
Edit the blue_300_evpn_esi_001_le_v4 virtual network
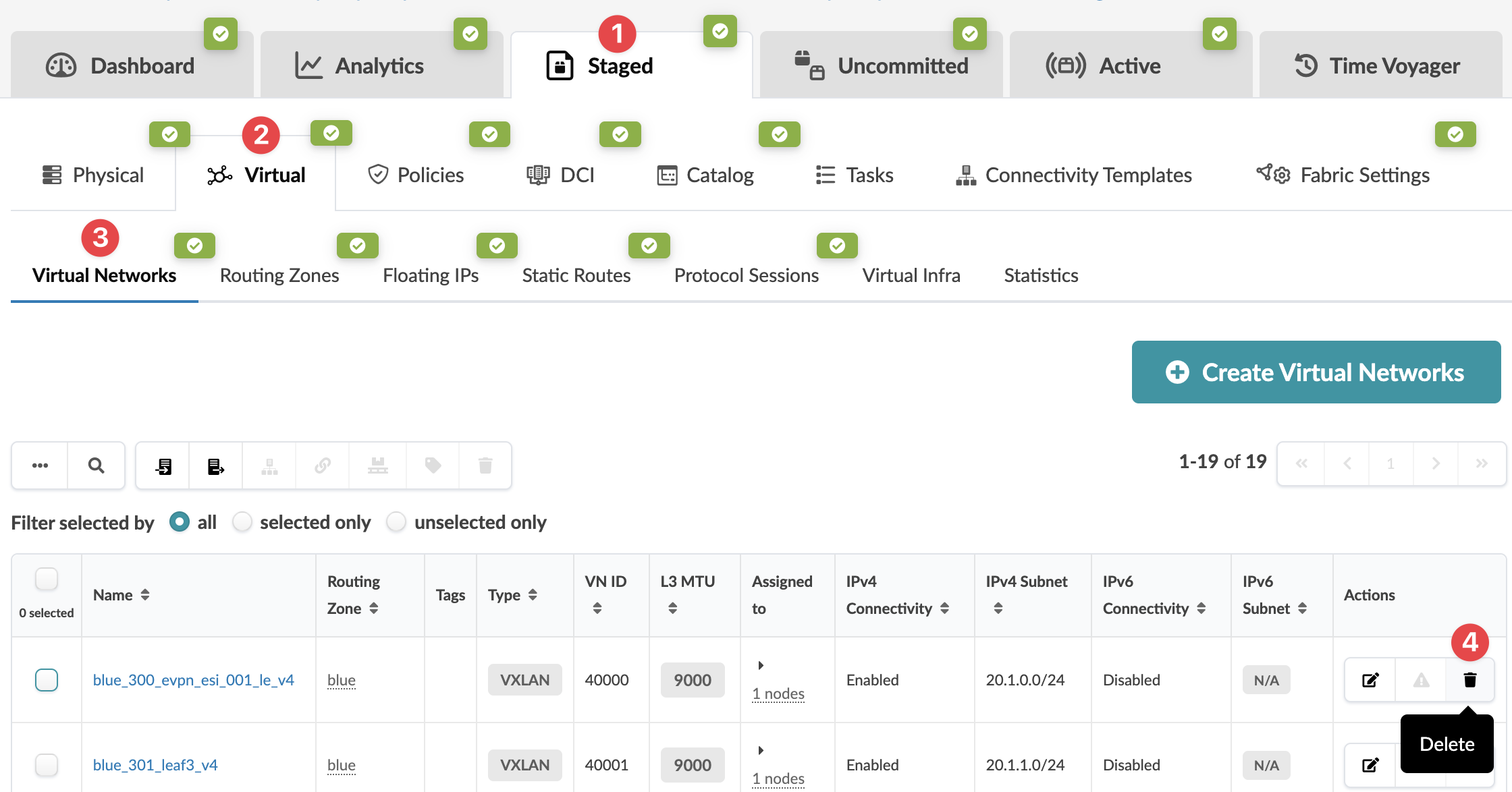coord(1369,679)
